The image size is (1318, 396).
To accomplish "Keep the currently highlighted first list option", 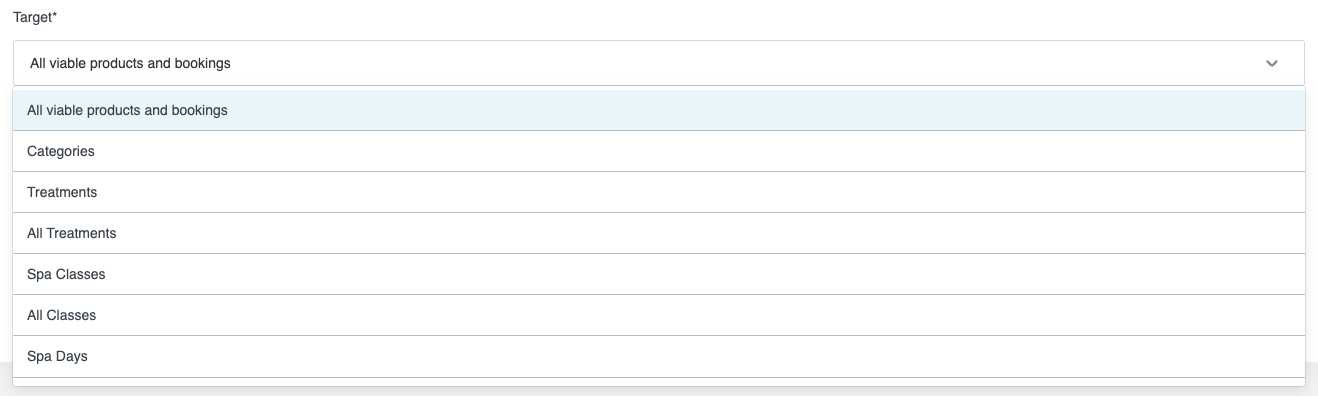I will coord(659,110).
